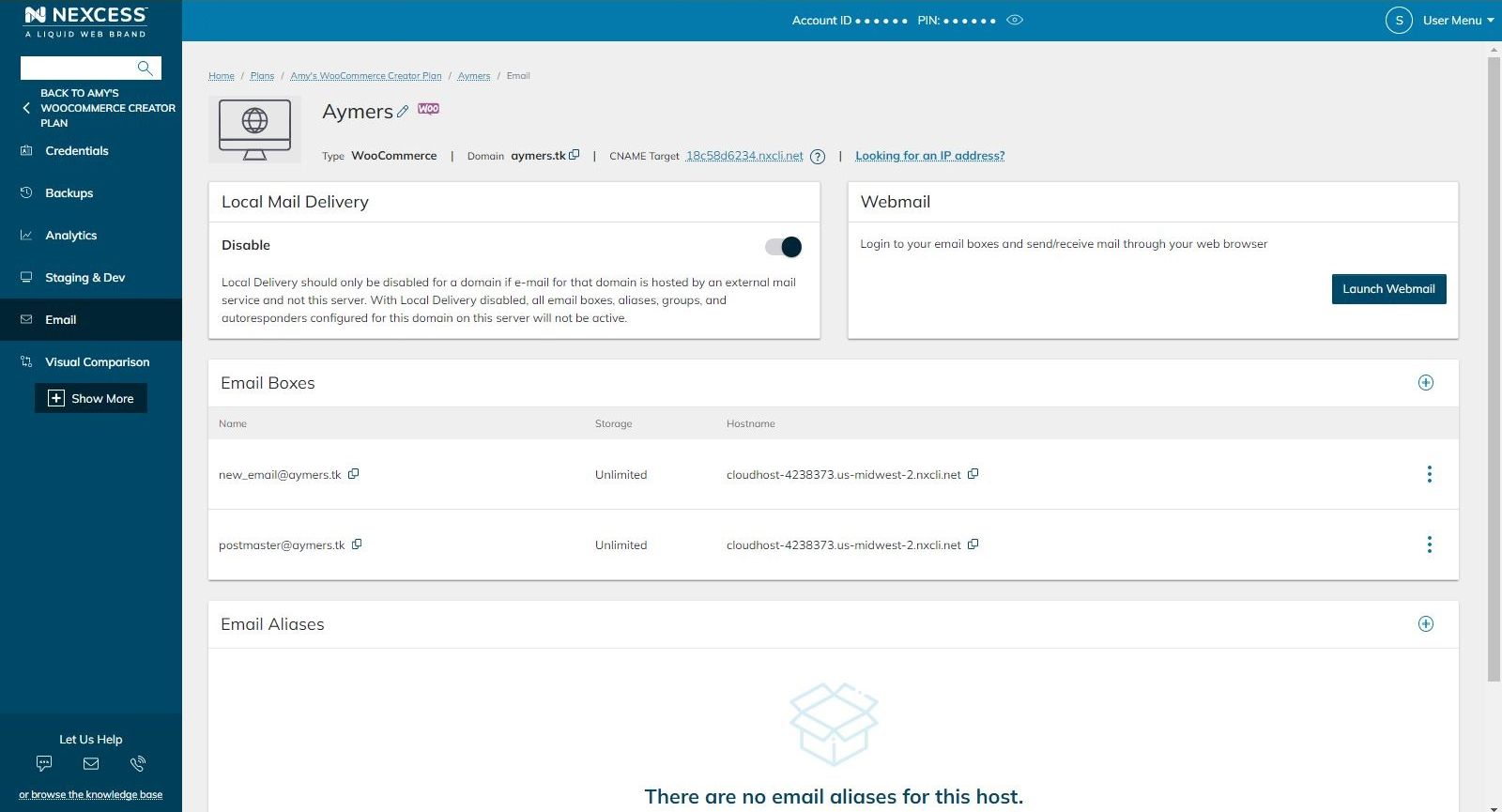Go to Home breadcrumb
Viewport: 1502px width, 812px height.
(x=222, y=76)
